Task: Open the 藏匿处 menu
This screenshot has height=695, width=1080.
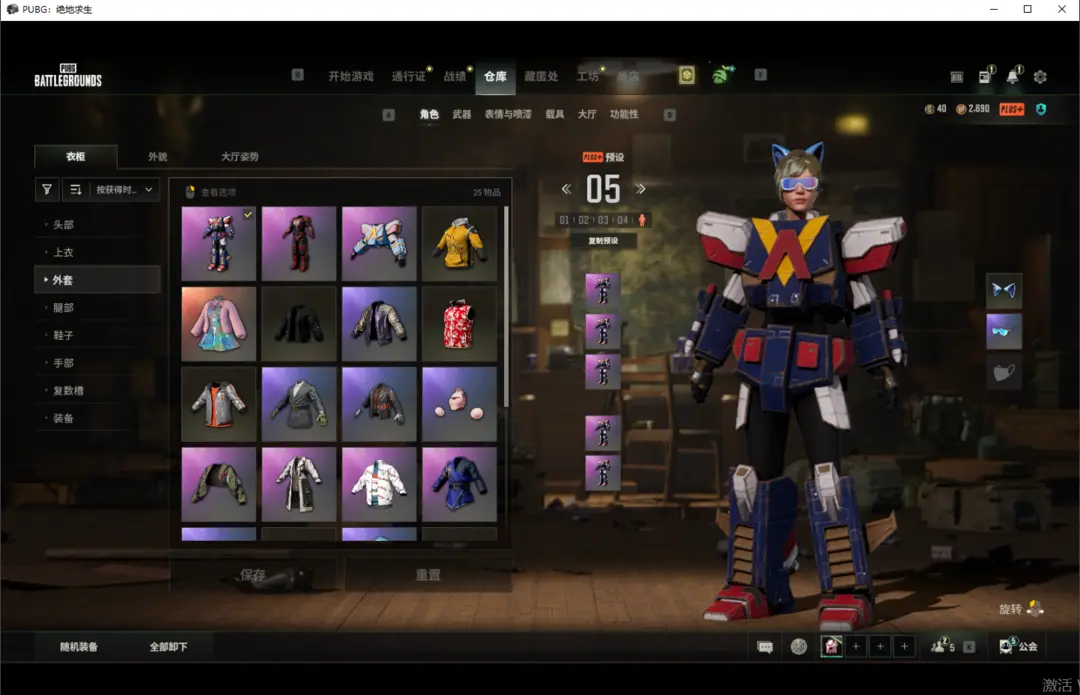Action: pos(541,76)
